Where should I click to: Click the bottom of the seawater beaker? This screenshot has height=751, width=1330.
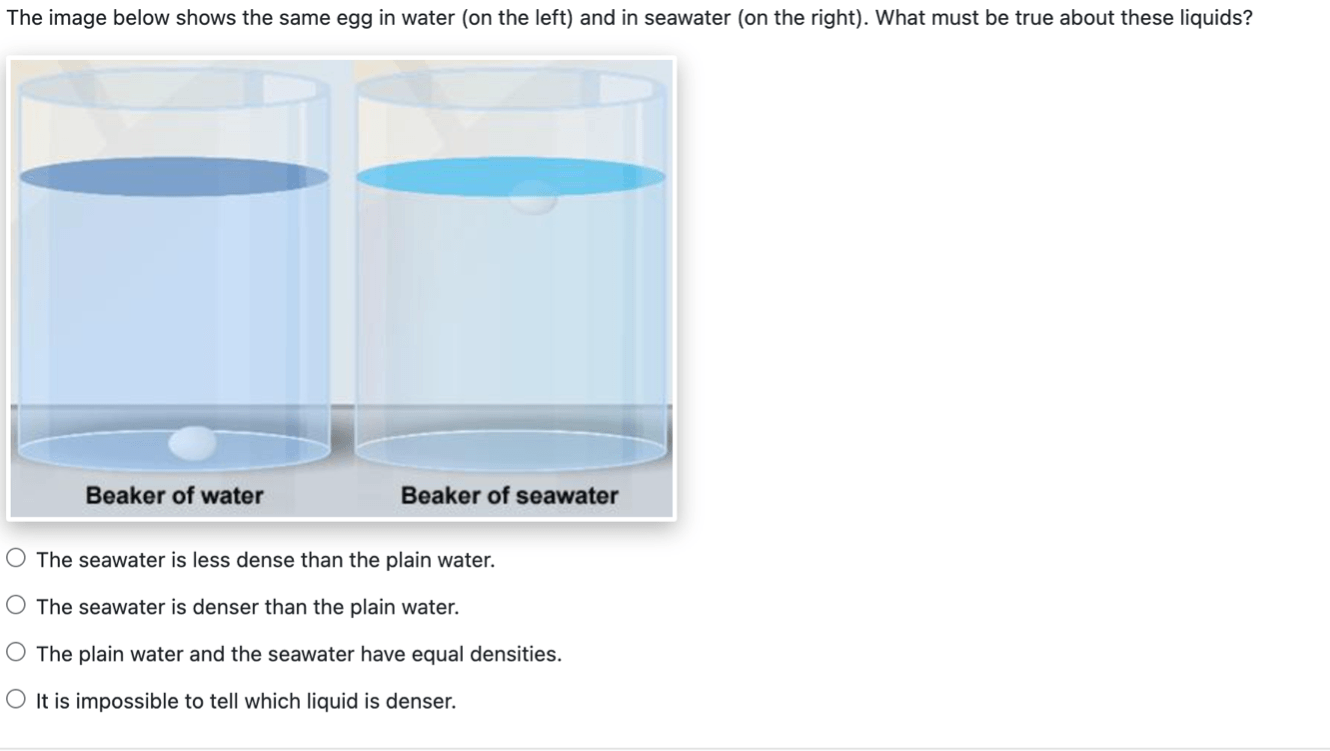(511, 450)
